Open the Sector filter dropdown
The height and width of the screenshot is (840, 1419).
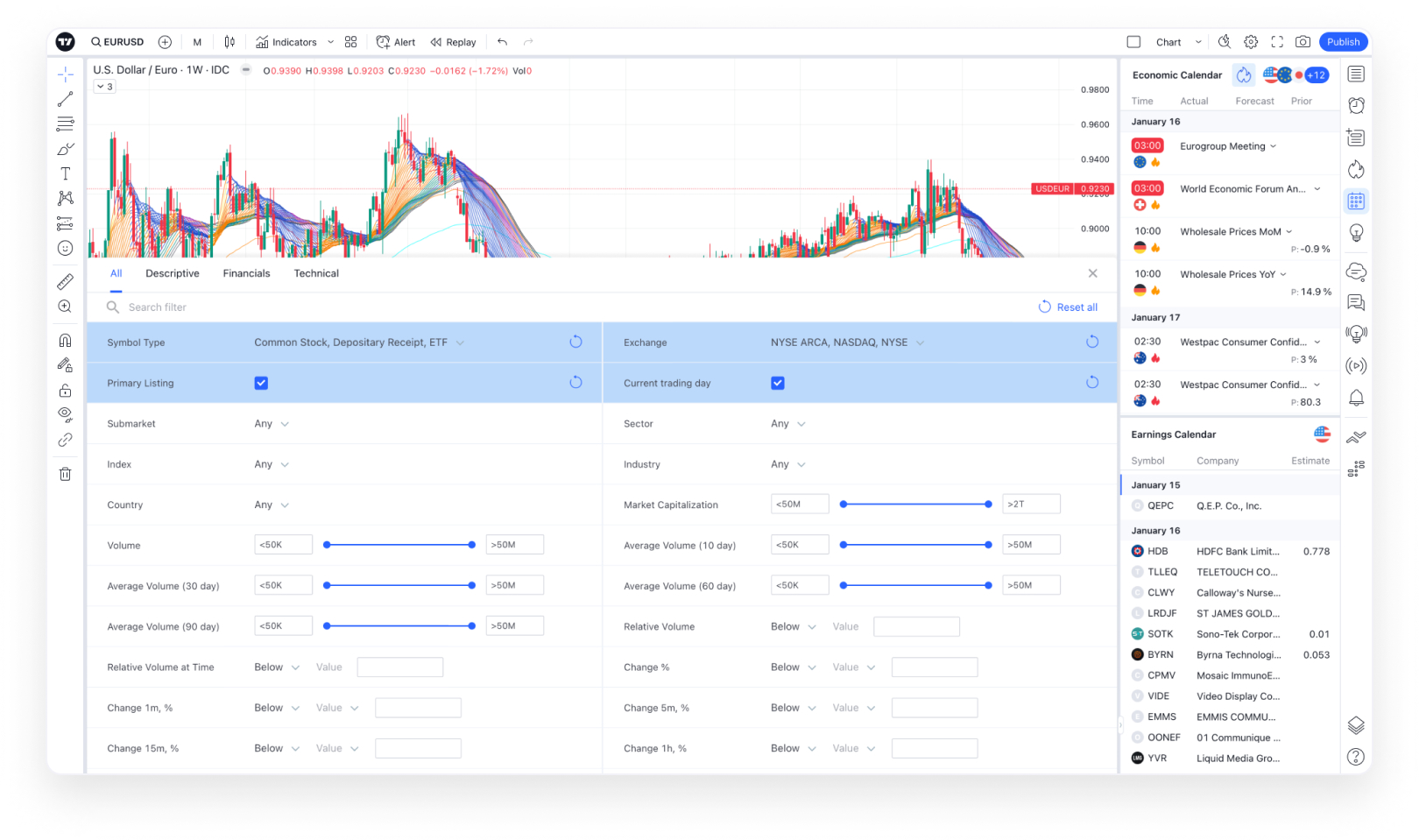click(x=786, y=423)
